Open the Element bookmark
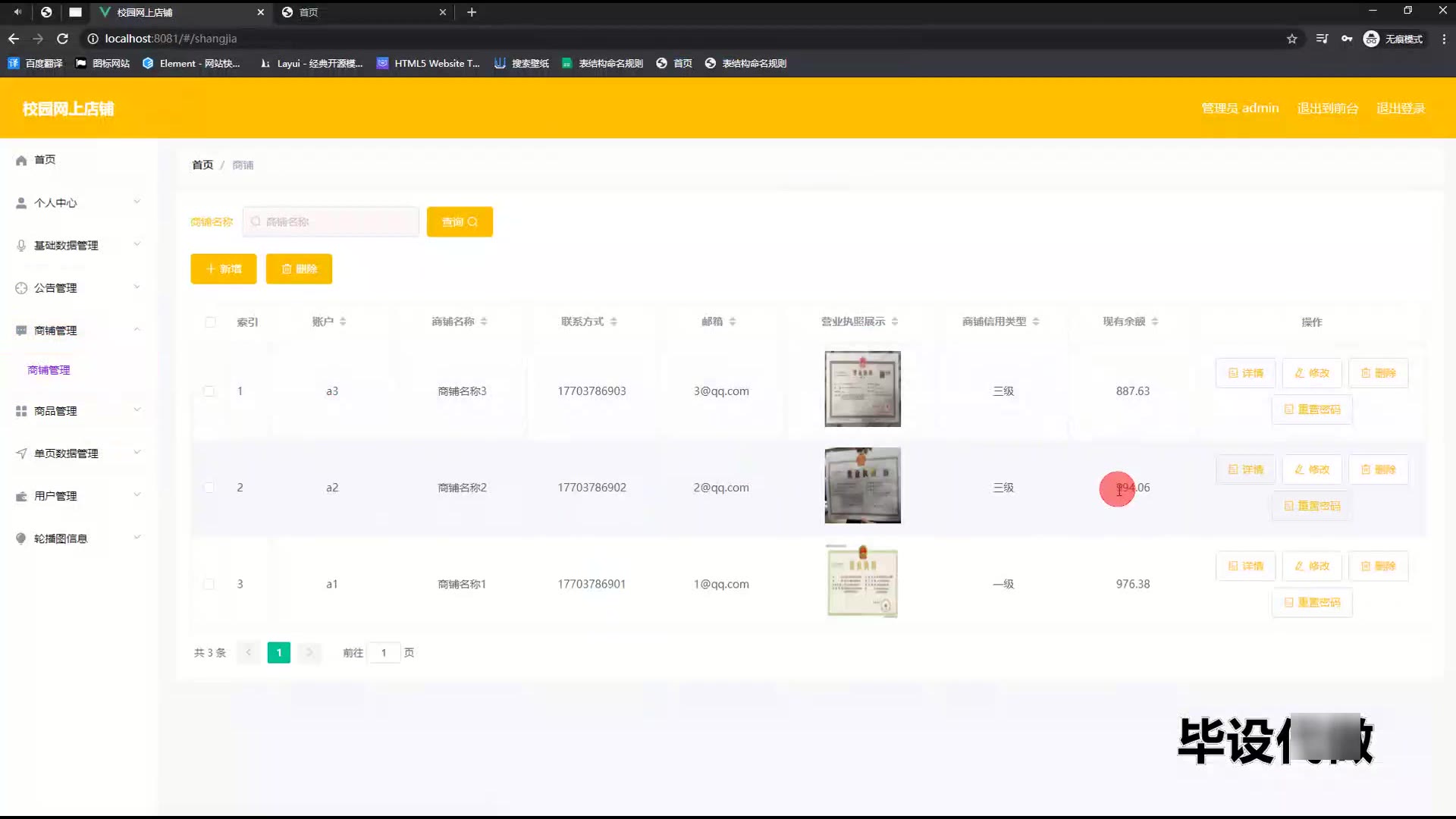Screen dimensions: 1456x819 (191, 64)
